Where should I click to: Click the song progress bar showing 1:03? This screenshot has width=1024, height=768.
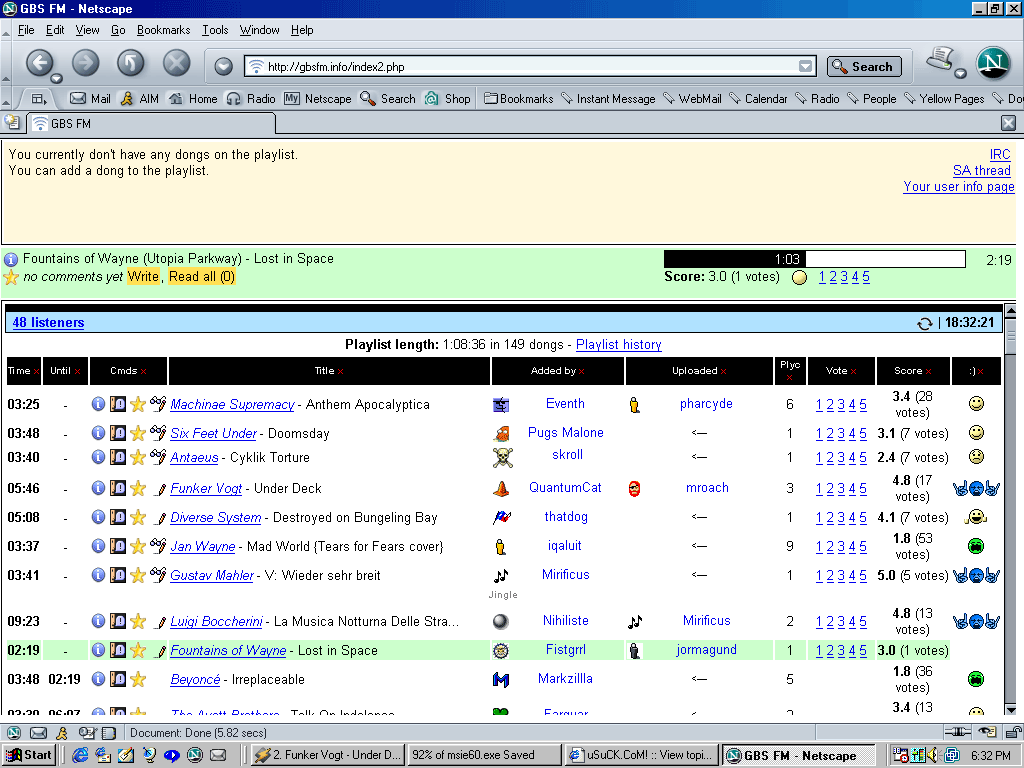pos(814,259)
